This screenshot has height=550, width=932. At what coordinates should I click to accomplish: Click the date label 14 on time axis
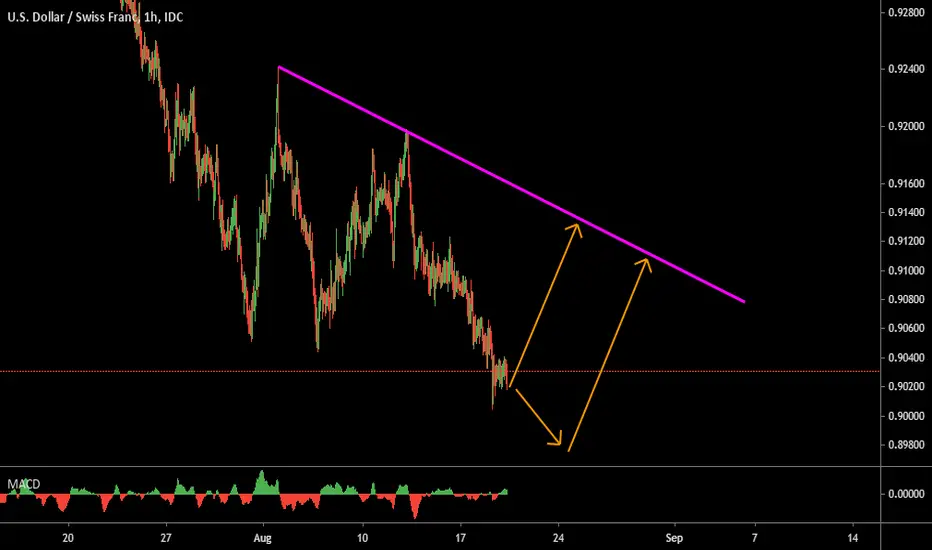coord(853,538)
